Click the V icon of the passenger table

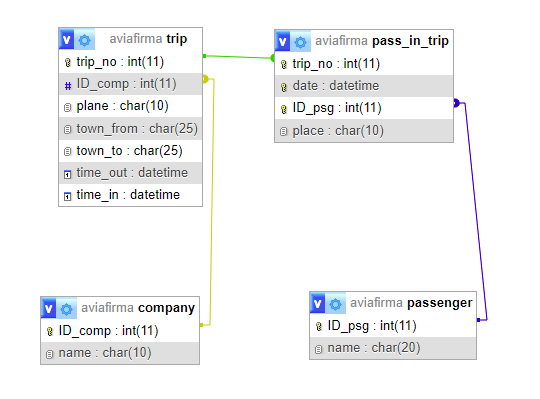point(318,303)
